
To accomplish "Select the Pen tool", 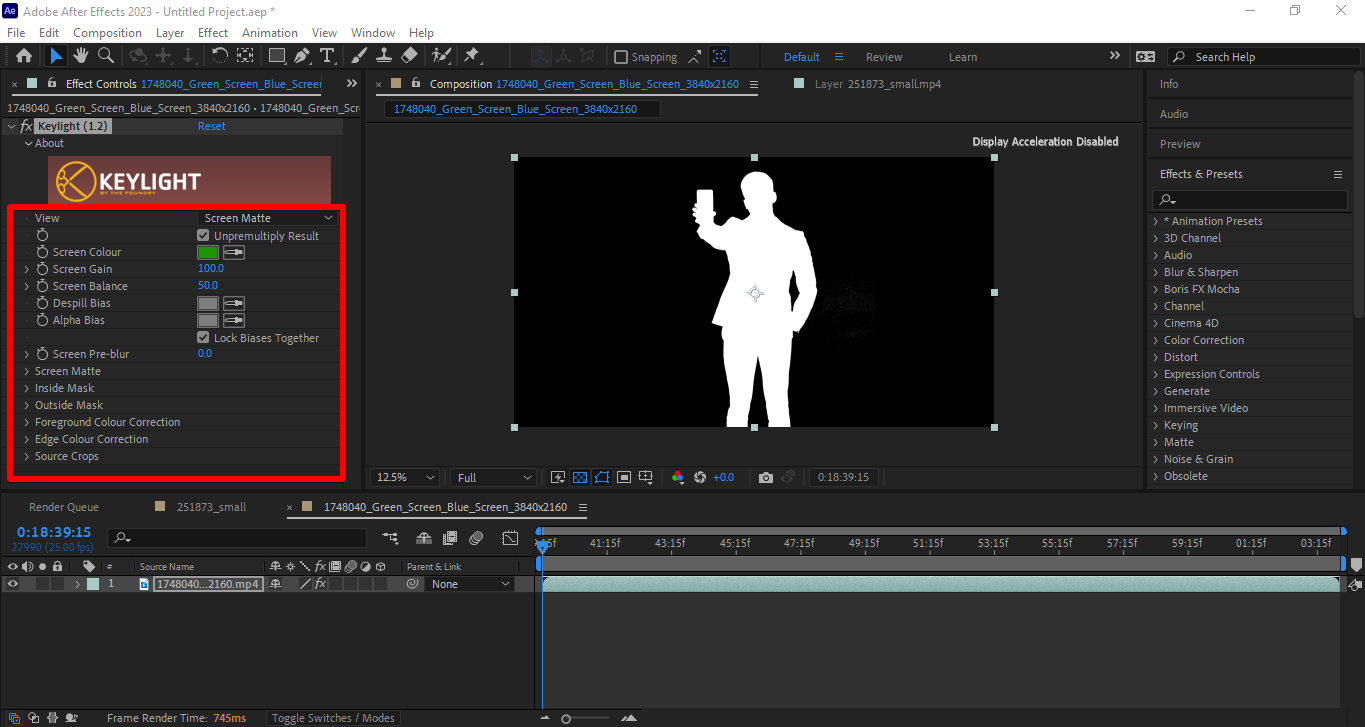I will point(299,56).
